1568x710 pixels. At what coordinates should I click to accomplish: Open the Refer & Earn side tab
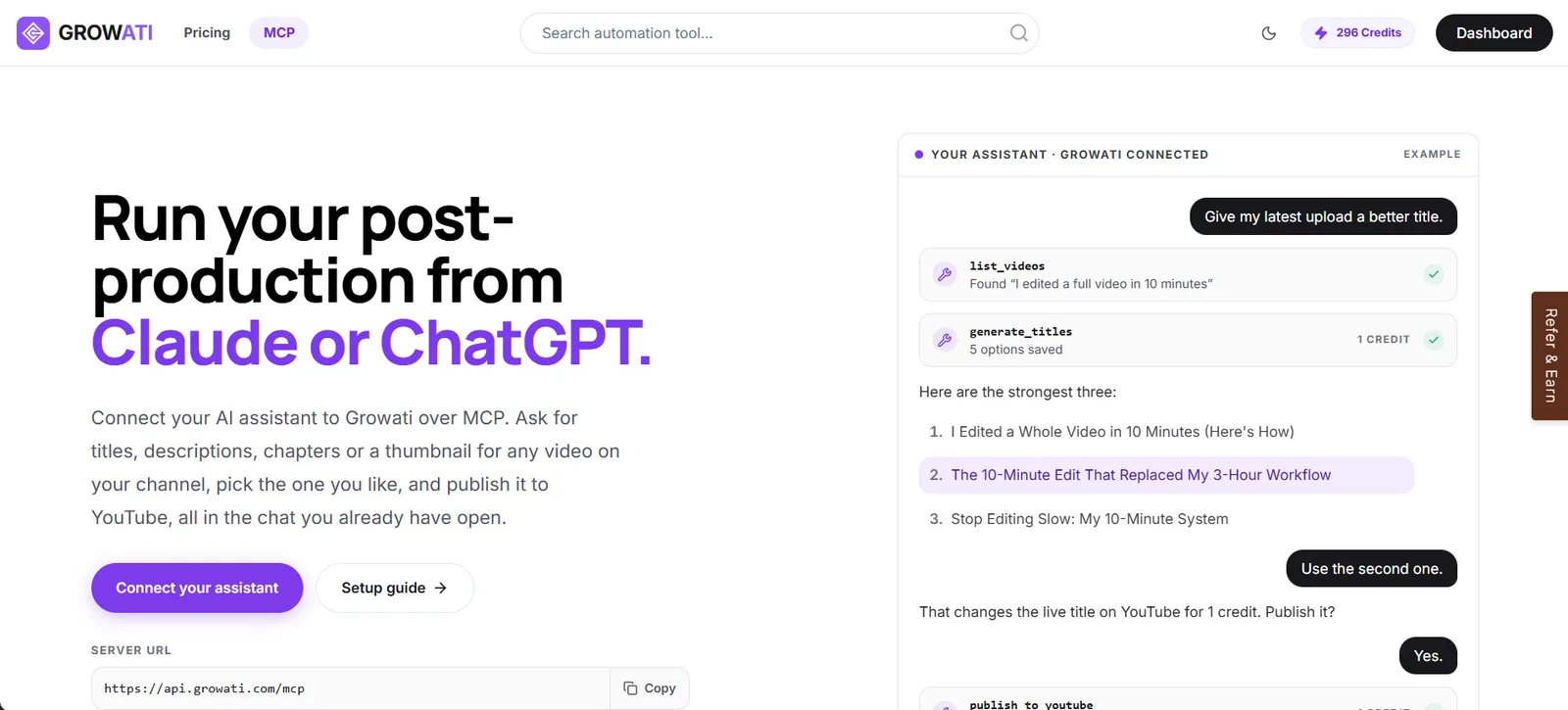[1549, 355]
